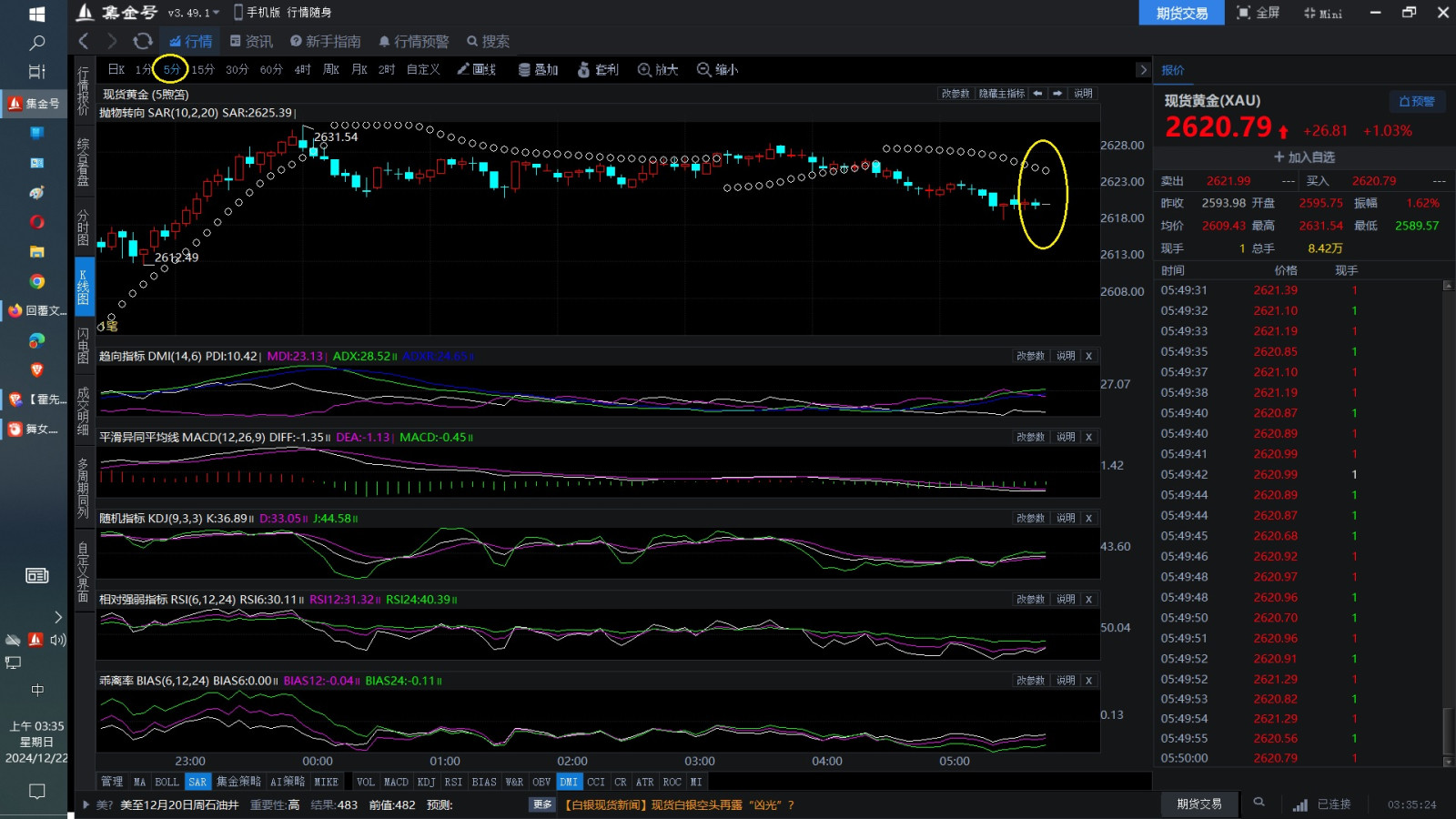
Task: Open the 叠加 overlay tool
Action: coord(538,69)
